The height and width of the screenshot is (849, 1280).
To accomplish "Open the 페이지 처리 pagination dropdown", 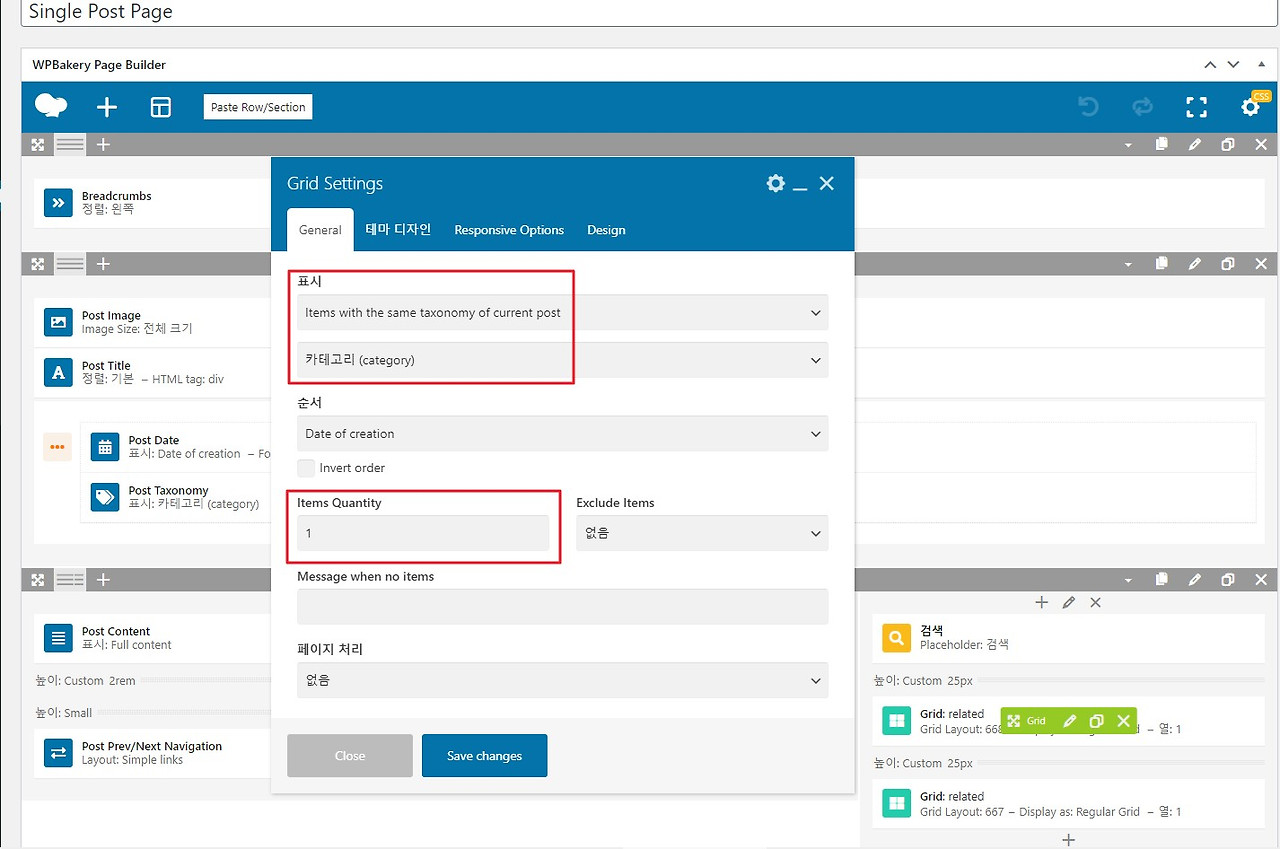I will pyautogui.click(x=562, y=680).
